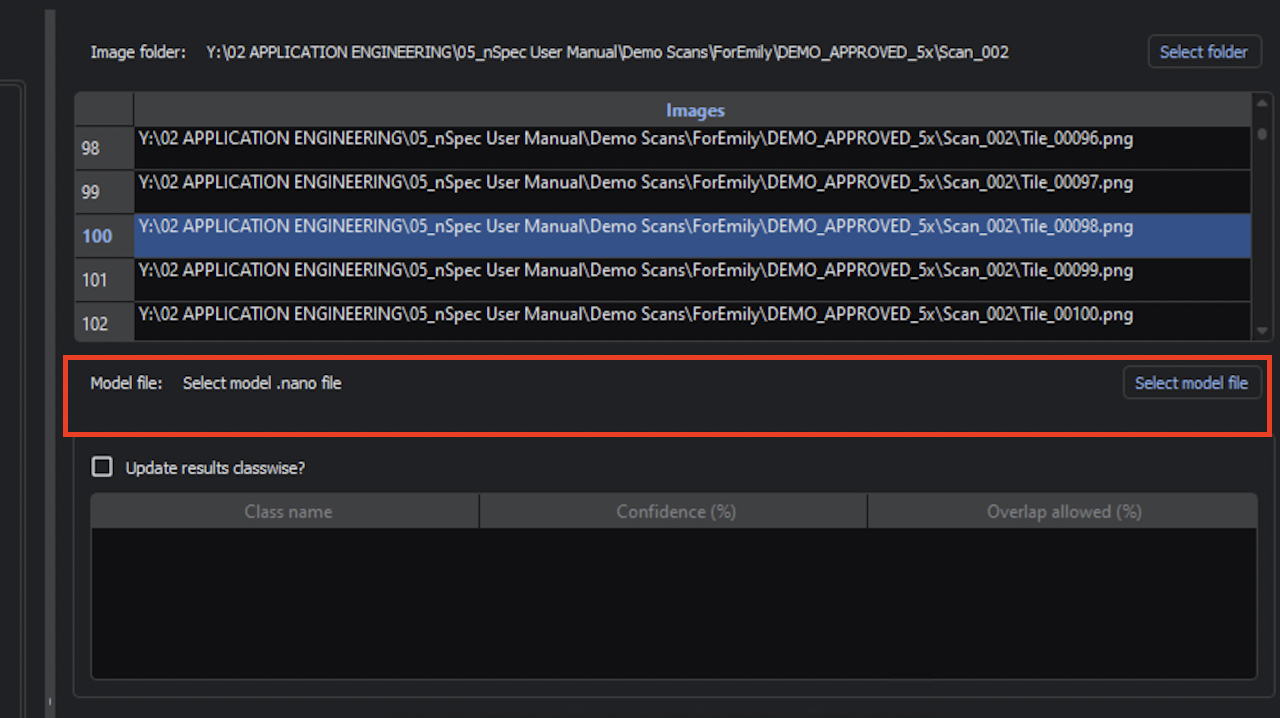Click the Overlap allowed (%) header
The height and width of the screenshot is (718, 1280).
(1063, 511)
